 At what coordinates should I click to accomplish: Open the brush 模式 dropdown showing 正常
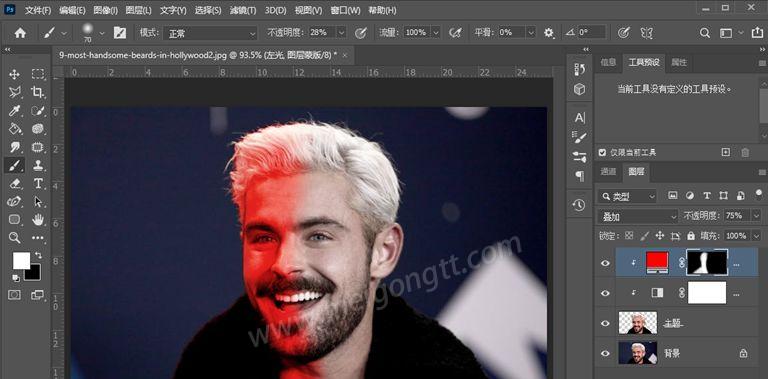coord(211,33)
